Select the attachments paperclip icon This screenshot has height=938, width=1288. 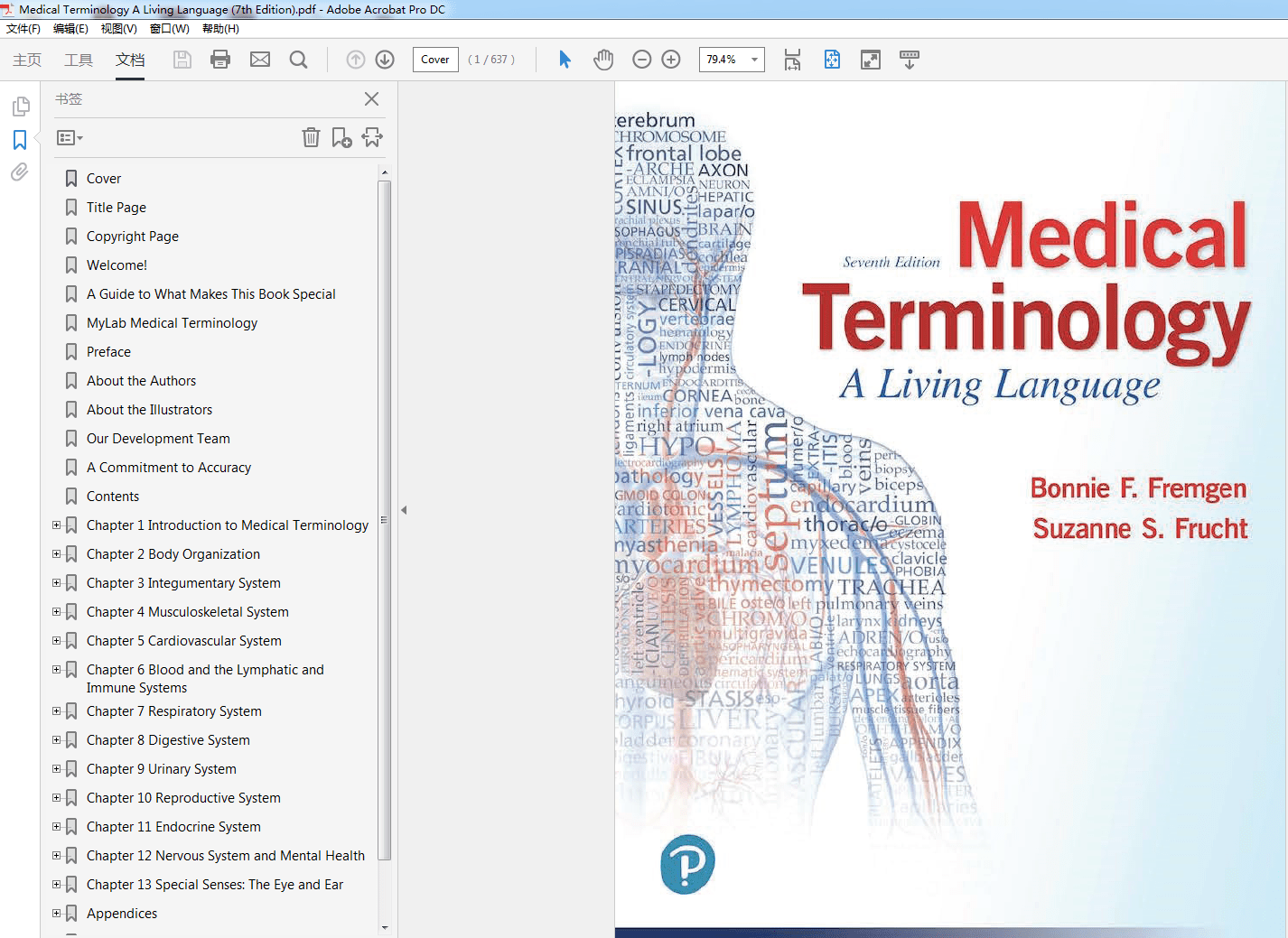[x=20, y=172]
